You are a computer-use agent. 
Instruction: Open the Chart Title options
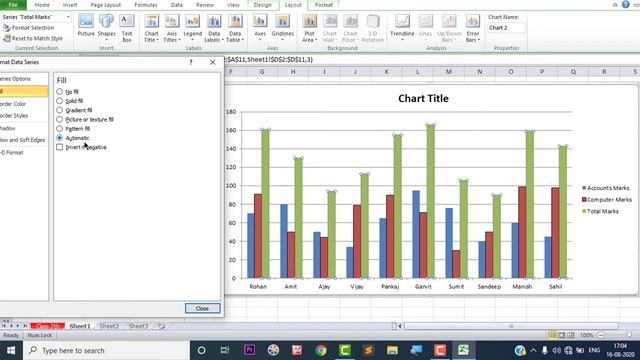pos(151,28)
